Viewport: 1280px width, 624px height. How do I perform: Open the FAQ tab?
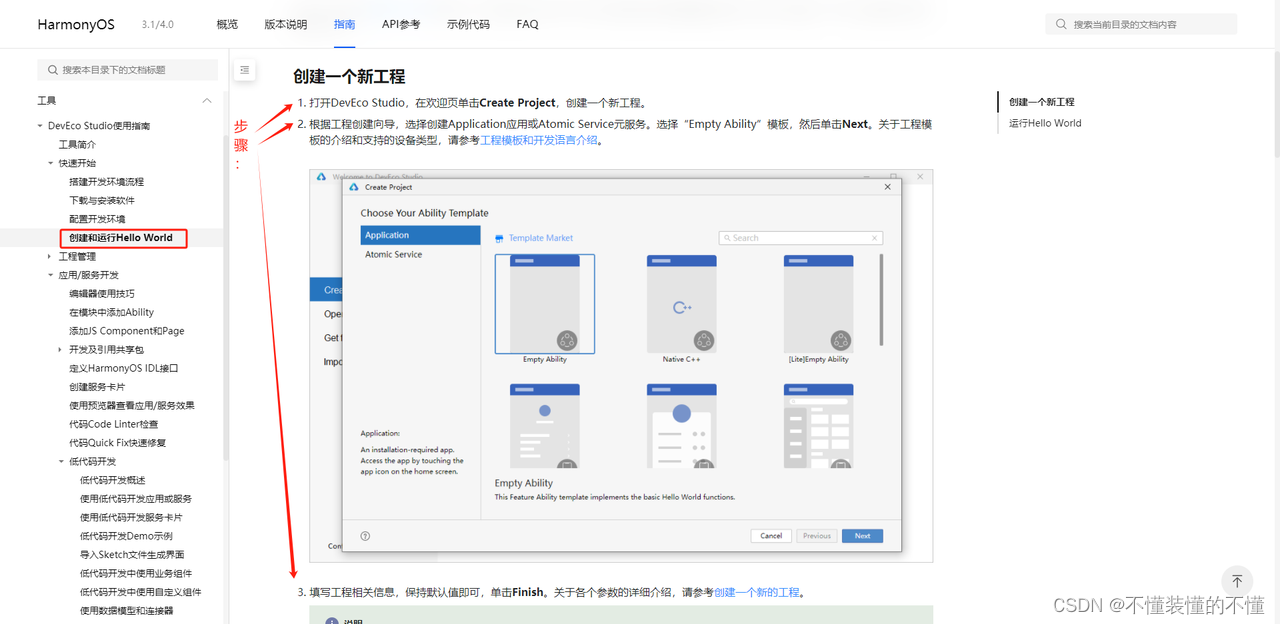pyautogui.click(x=527, y=24)
